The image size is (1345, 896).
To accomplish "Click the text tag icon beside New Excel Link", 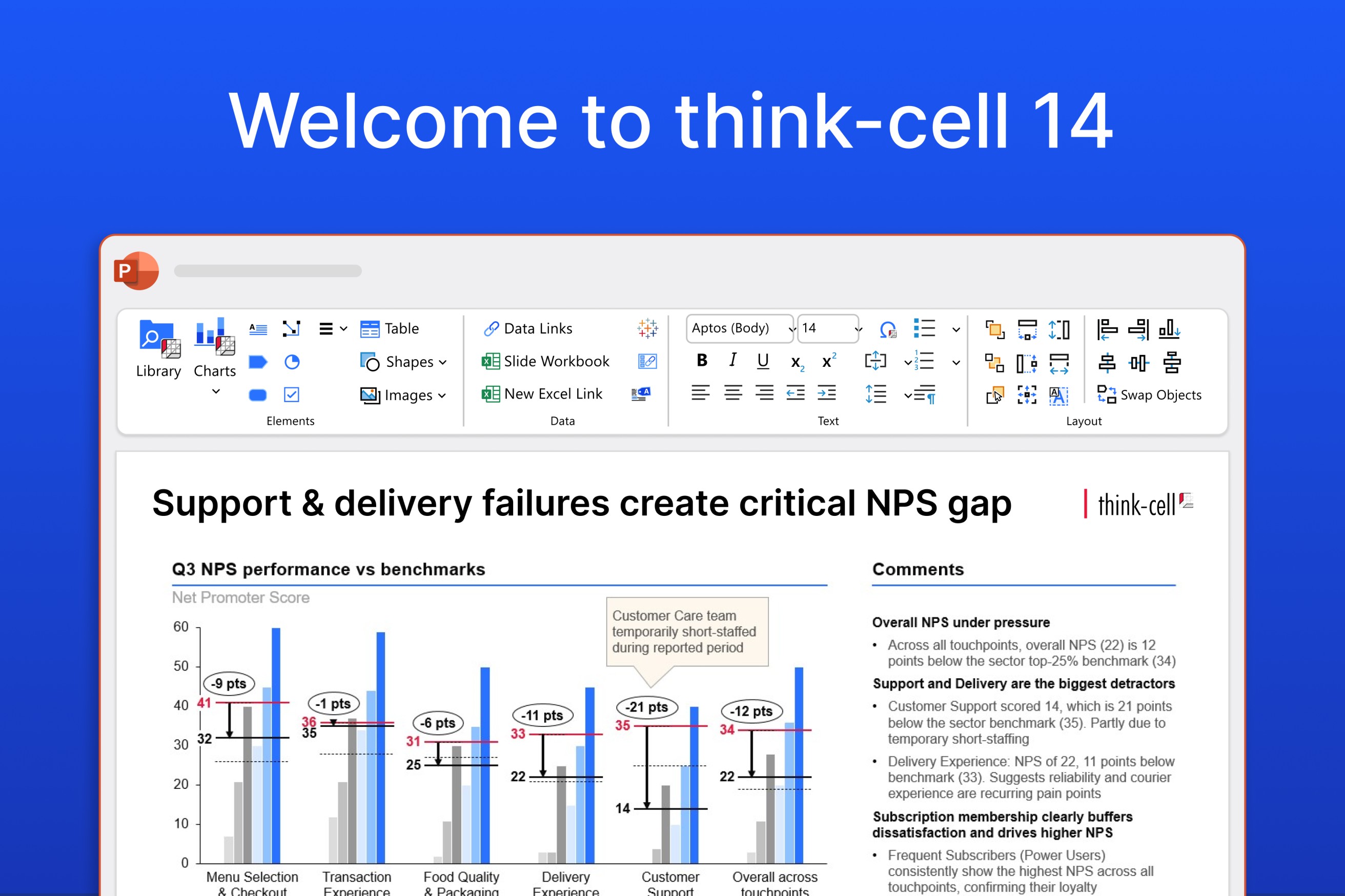I will coord(641,394).
